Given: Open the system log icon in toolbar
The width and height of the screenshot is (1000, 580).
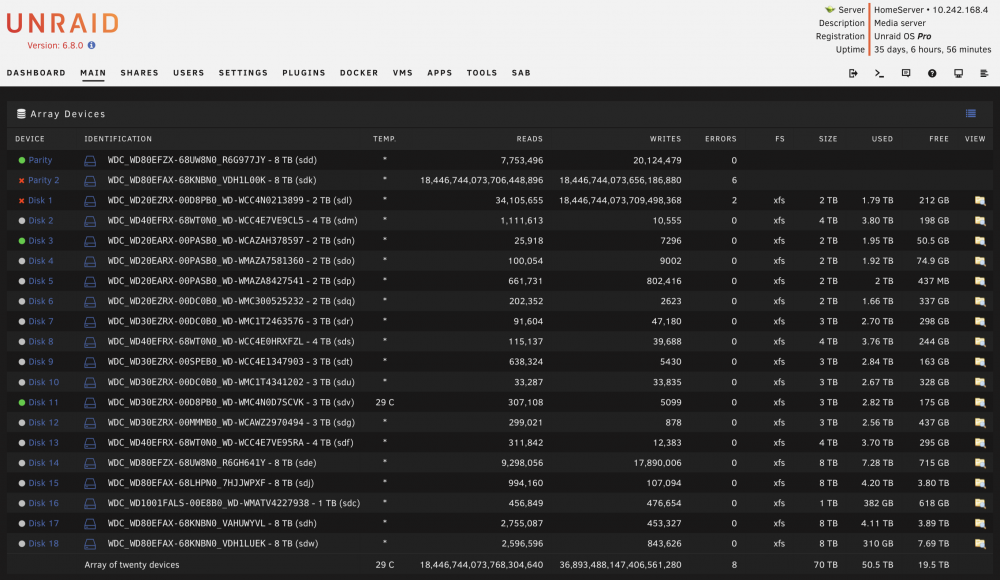Looking at the screenshot, I should click(x=984, y=73).
